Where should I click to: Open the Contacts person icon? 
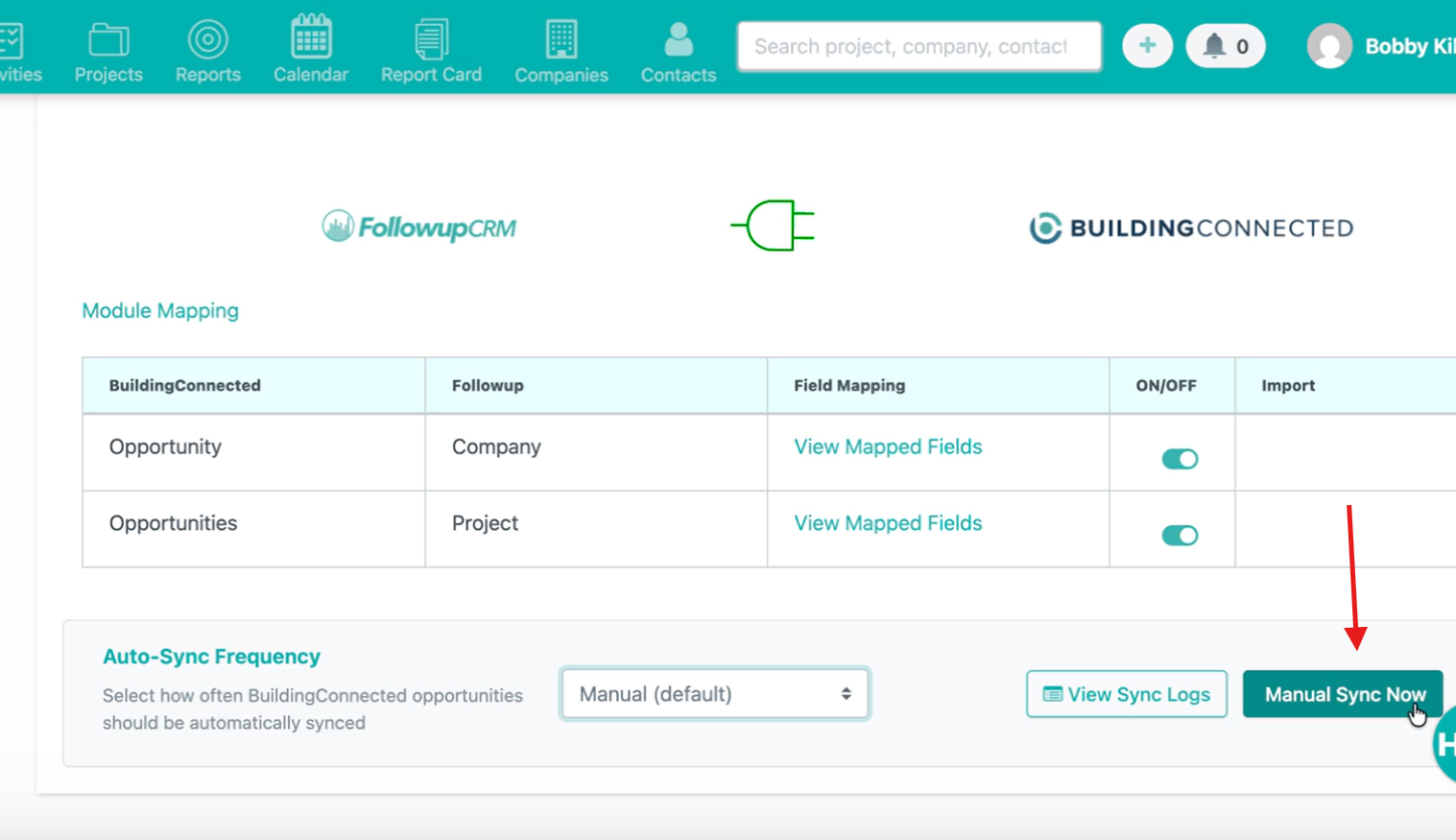coord(679,40)
